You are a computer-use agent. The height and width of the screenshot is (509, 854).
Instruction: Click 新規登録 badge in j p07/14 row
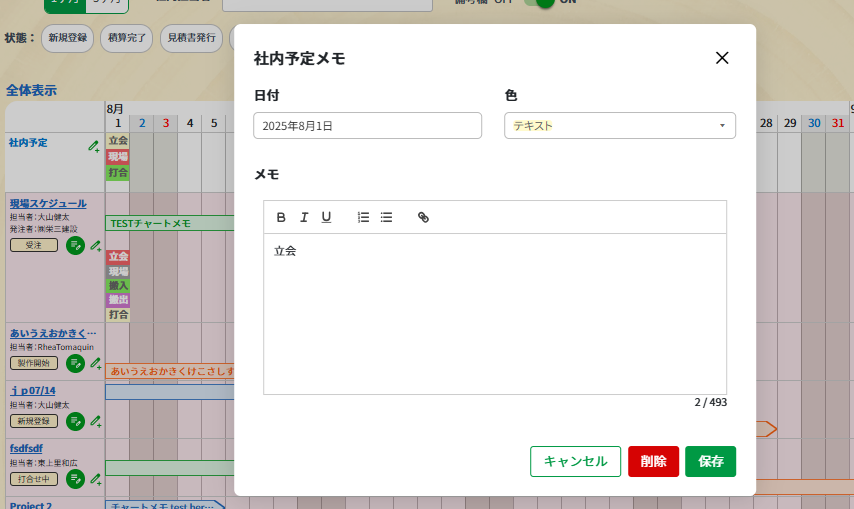pos(34,421)
